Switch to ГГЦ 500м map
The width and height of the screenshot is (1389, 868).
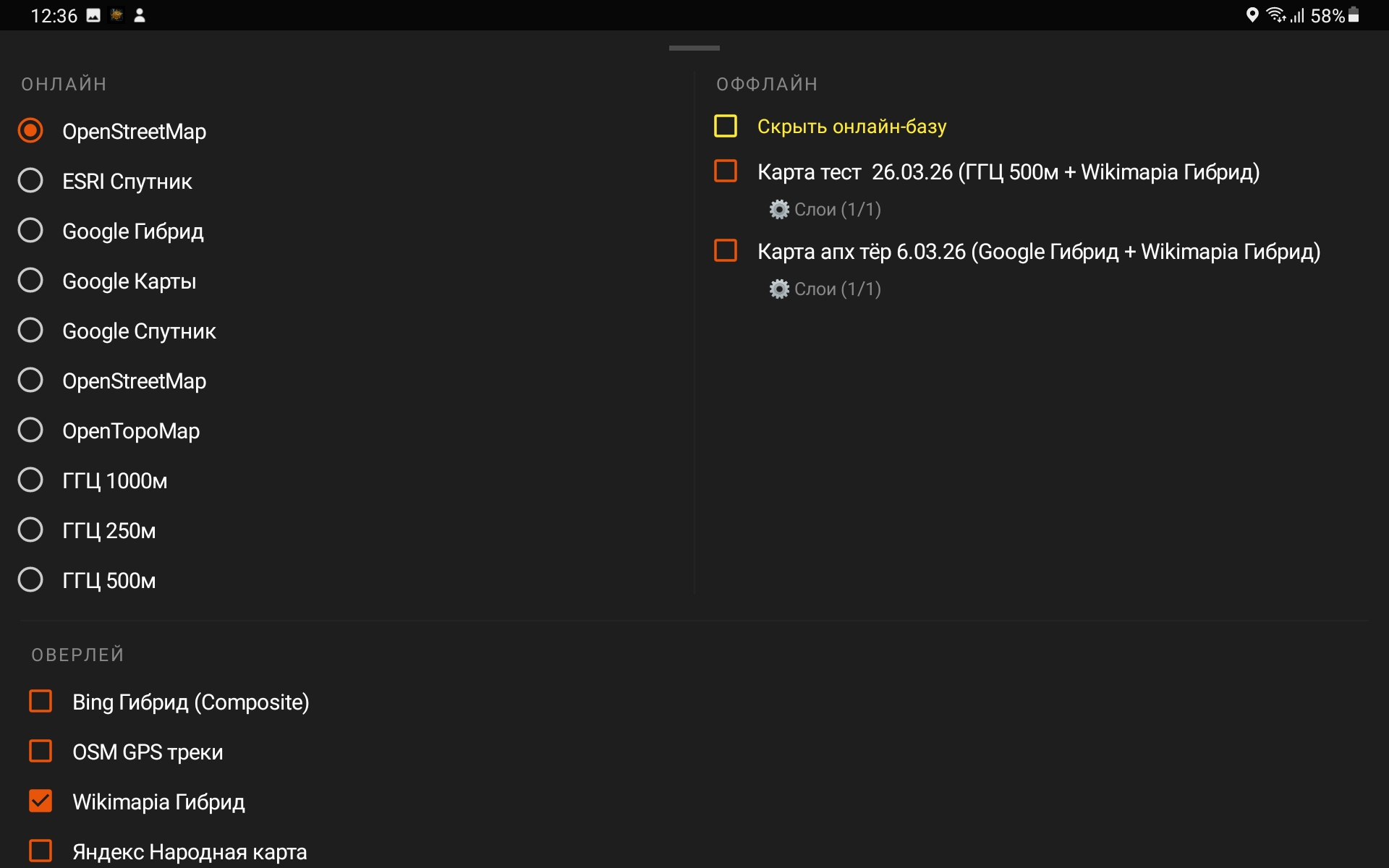tap(30, 580)
